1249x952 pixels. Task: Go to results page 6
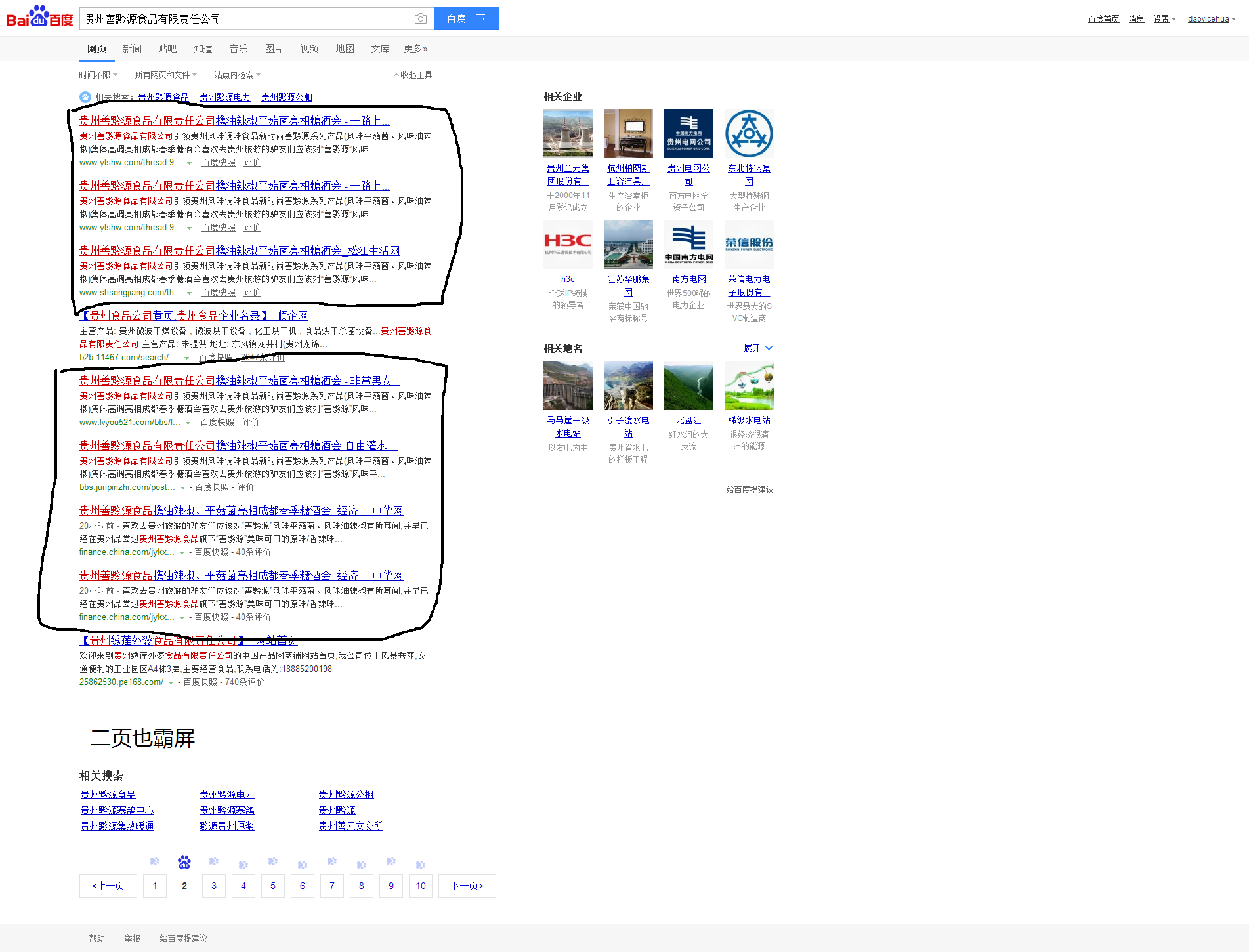click(x=303, y=886)
